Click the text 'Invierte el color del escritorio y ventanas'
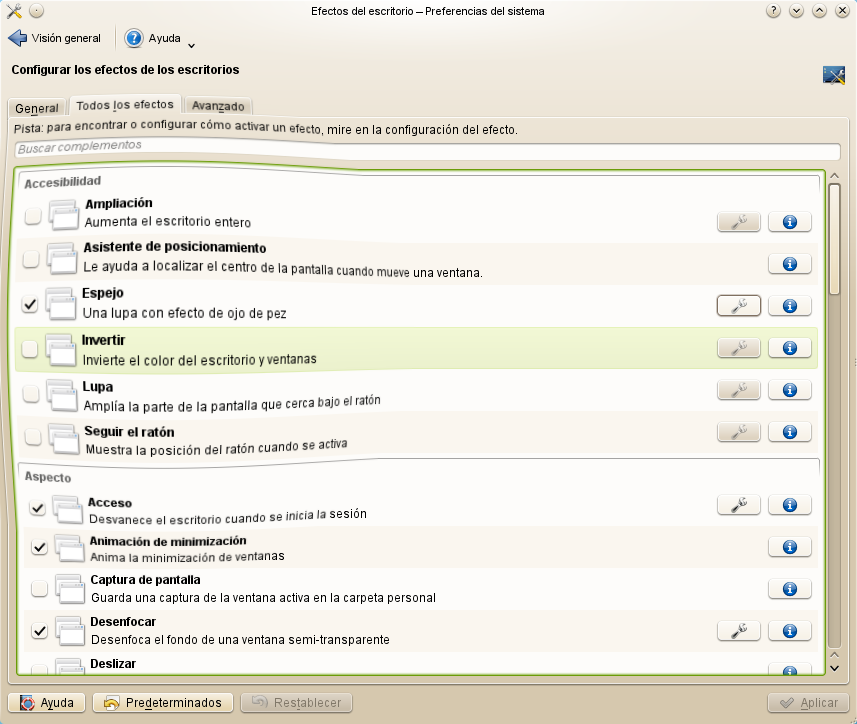Screen dimensions: 857x724 coord(199,360)
